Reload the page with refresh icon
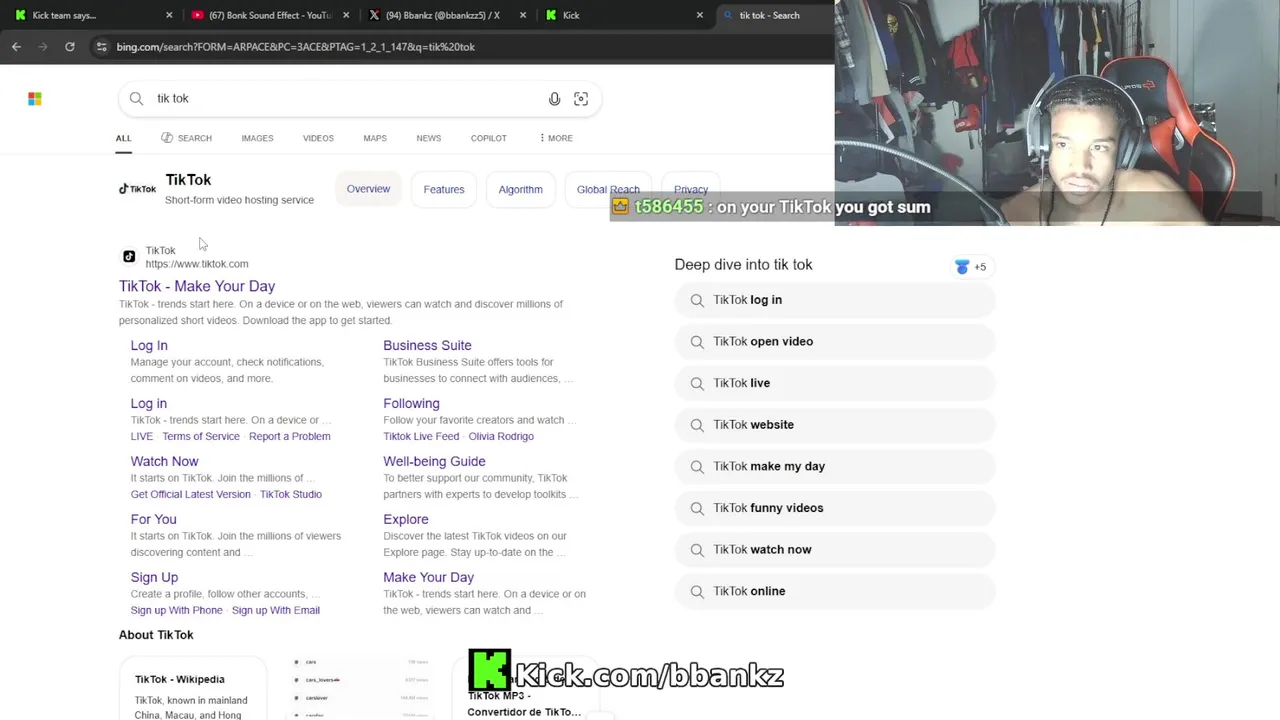Screen dimensions: 1280x720 click(x=70, y=46)
